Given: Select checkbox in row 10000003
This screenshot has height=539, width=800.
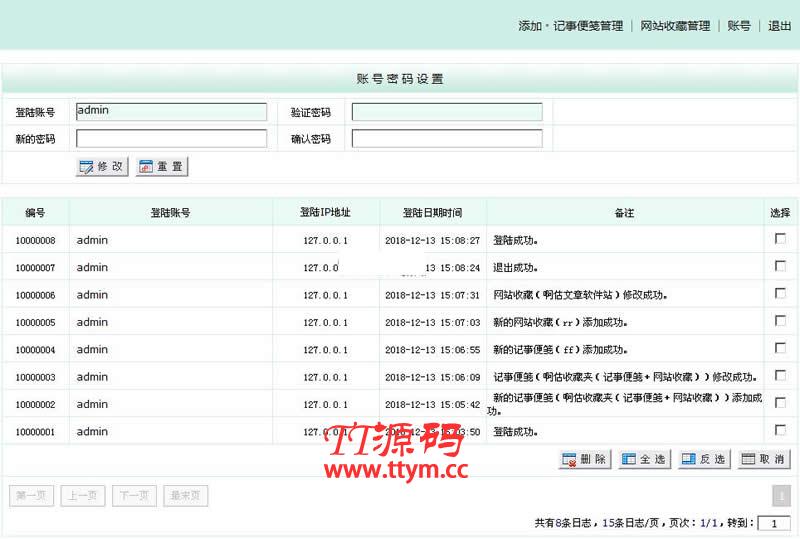Looking at the screenshot, I should pyautogui.click(x=780, y=375).
